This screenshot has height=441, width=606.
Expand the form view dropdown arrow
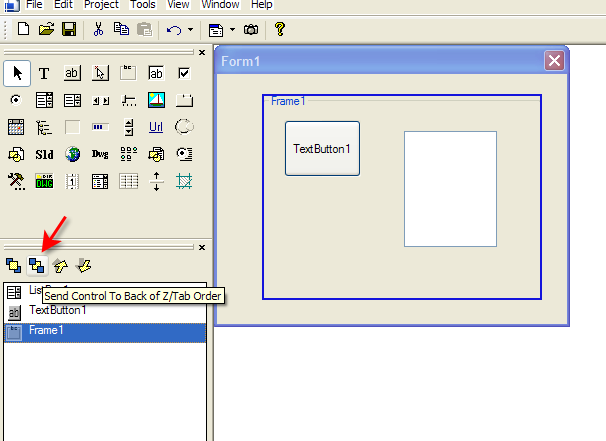pos(232,29)
